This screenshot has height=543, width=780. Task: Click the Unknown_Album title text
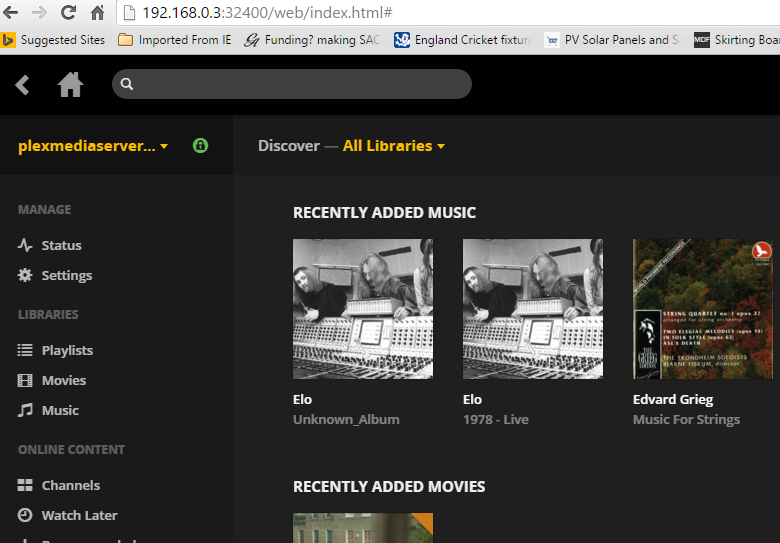tap(346, 419)
